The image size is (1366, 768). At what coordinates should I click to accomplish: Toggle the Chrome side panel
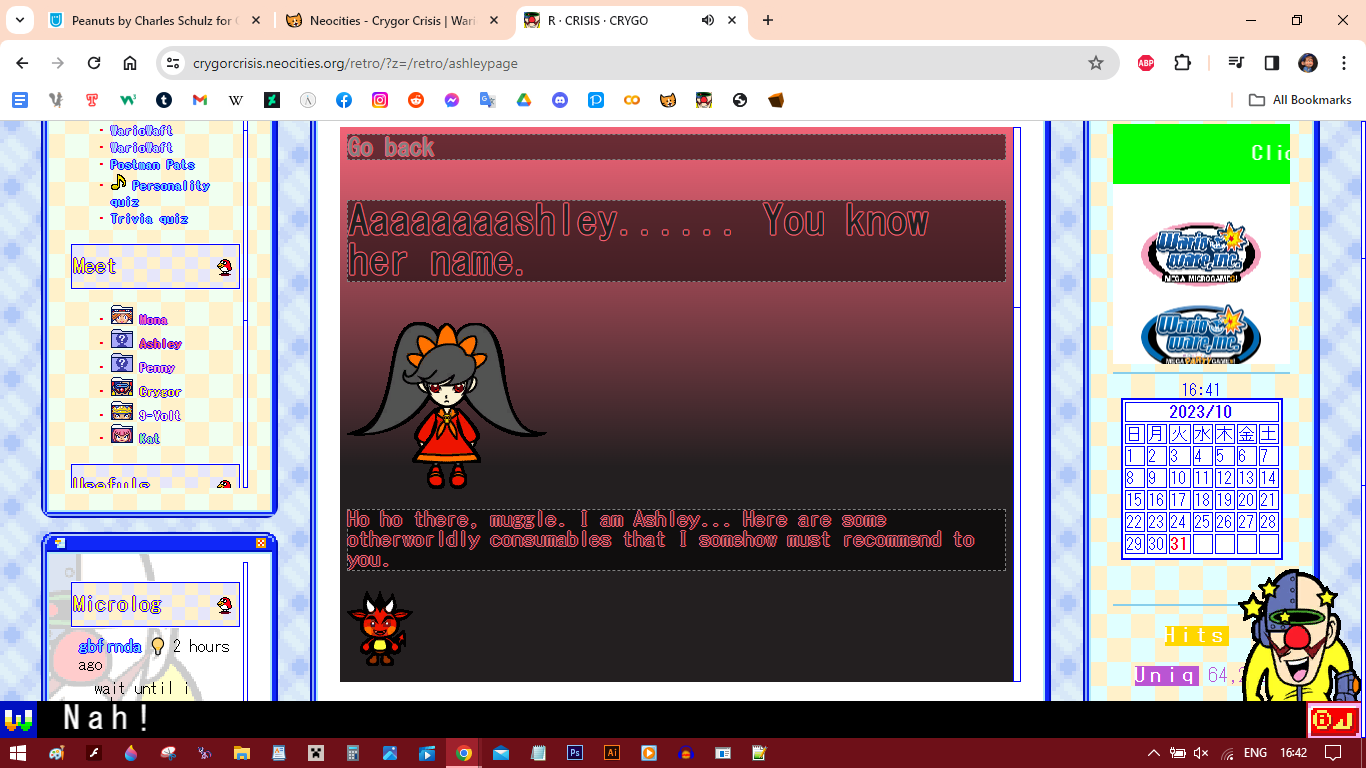(x=1272, y=63)
